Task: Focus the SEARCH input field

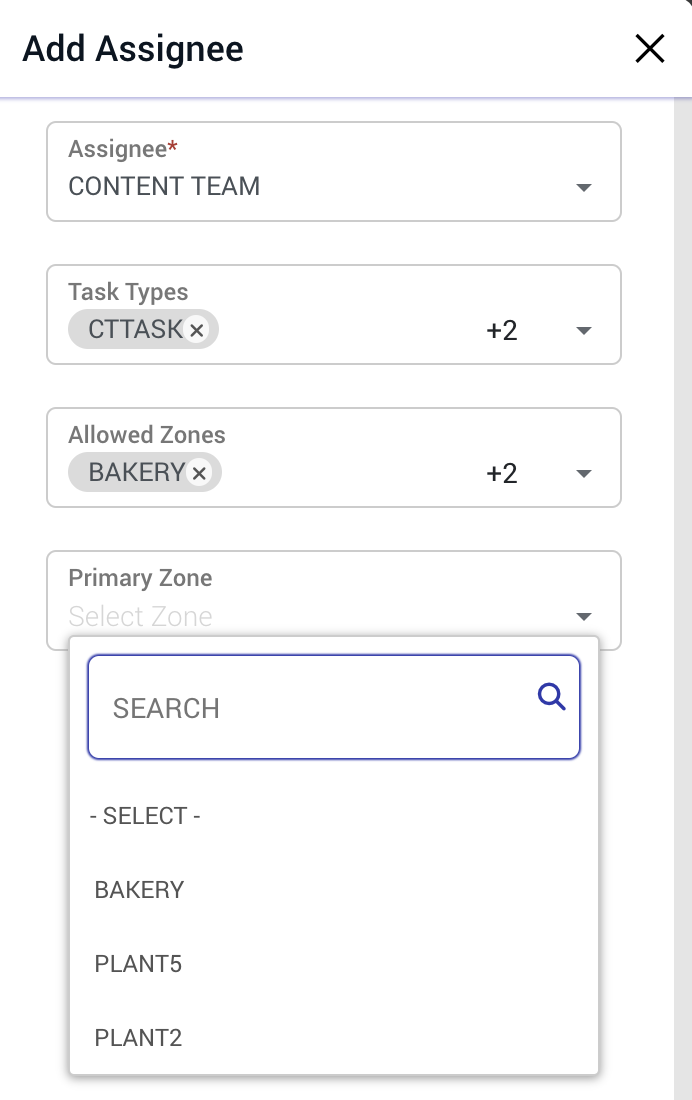Action: (310, 708)
